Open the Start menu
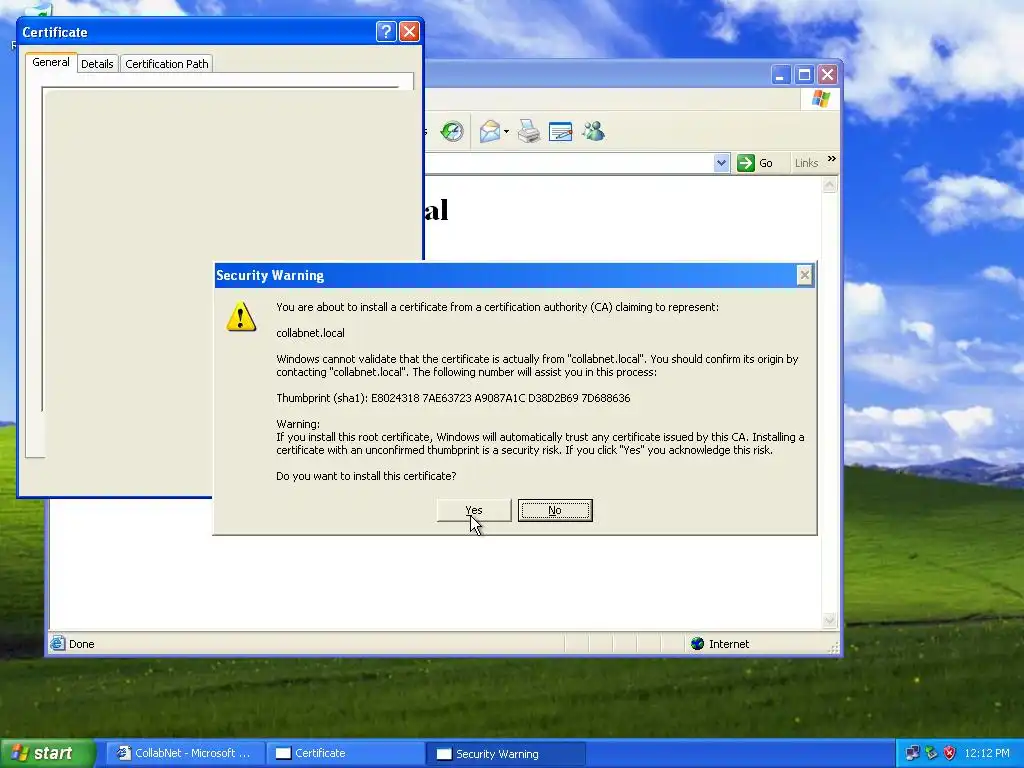The image size is (1024, 768). tap(47, 753)
